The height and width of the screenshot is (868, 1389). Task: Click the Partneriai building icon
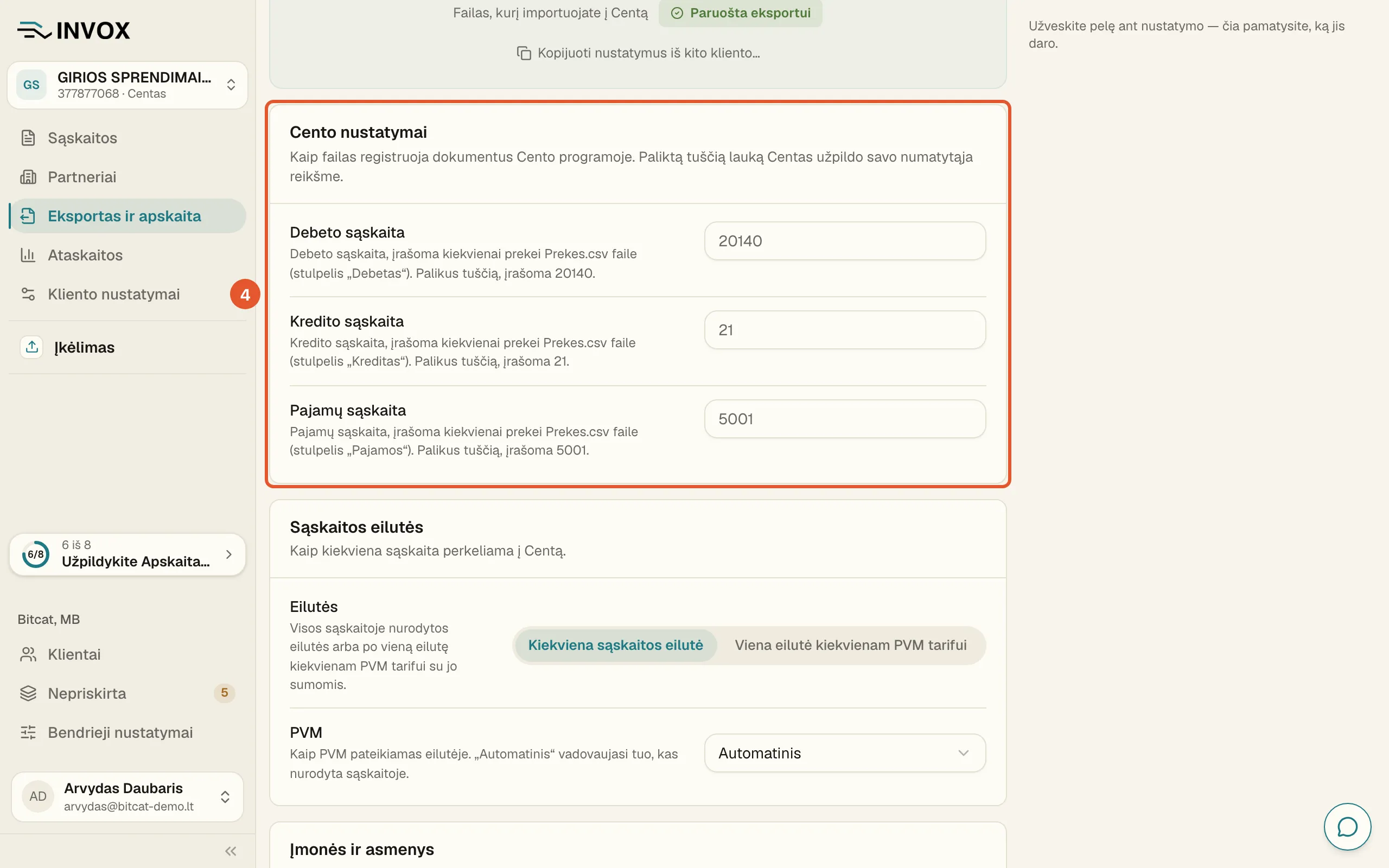pyautogui.click(x=28, y=177)
